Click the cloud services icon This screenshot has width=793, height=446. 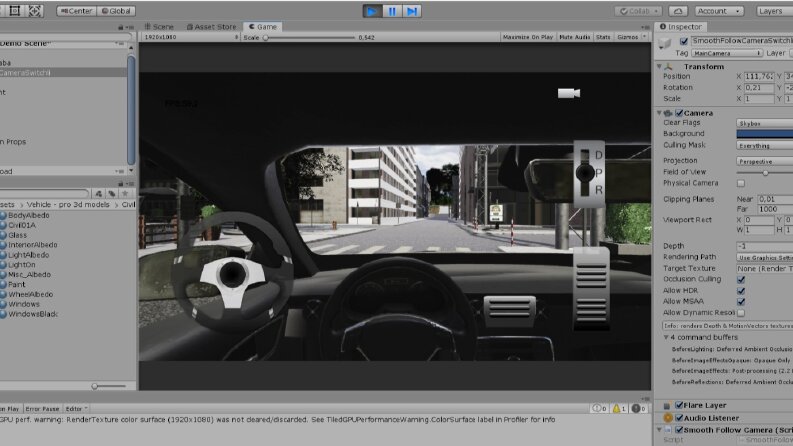click(678, 11)
